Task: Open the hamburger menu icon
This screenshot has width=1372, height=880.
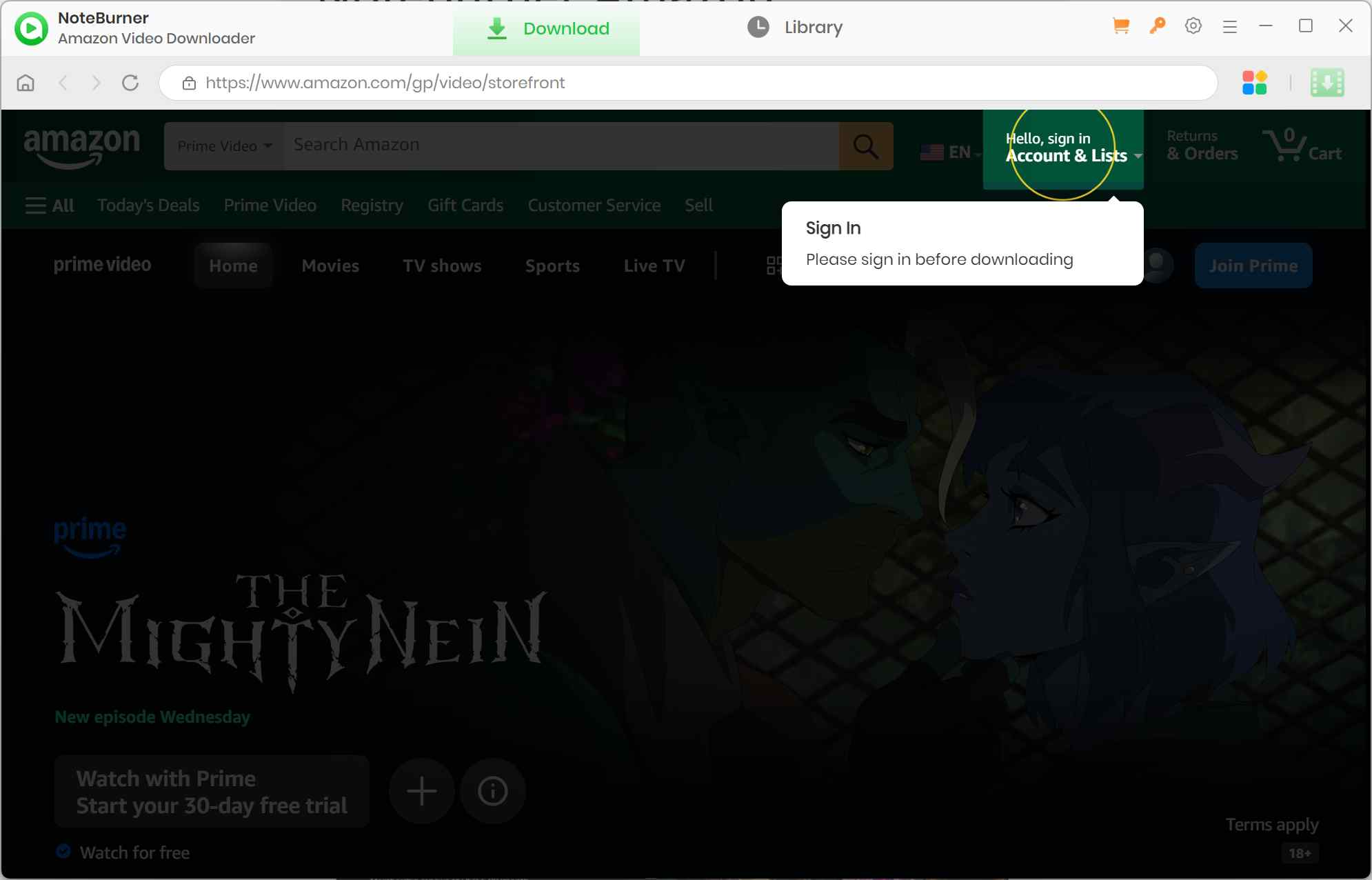Action: pyautogui.click(x=1229, y=26)
